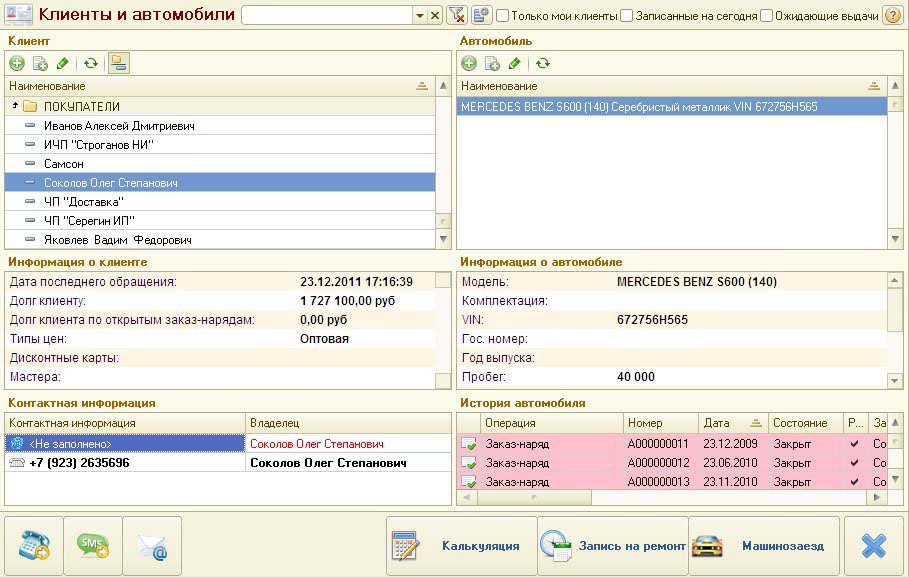This screenshot has width=909, height=578.
Task: Open the Запись на ремонт button
Action: click(x=613, y=546)
